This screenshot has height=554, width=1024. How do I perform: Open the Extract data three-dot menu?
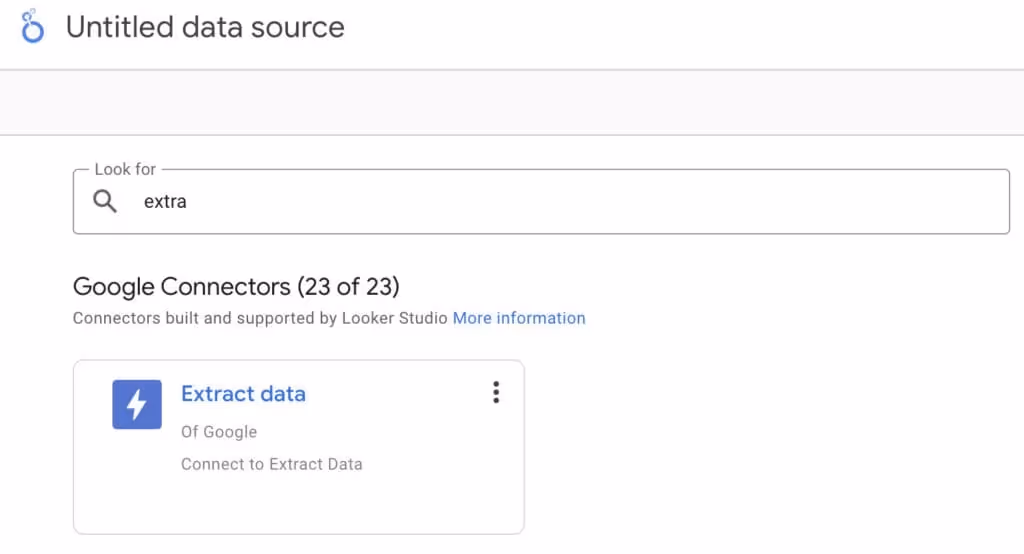point(496,392)
